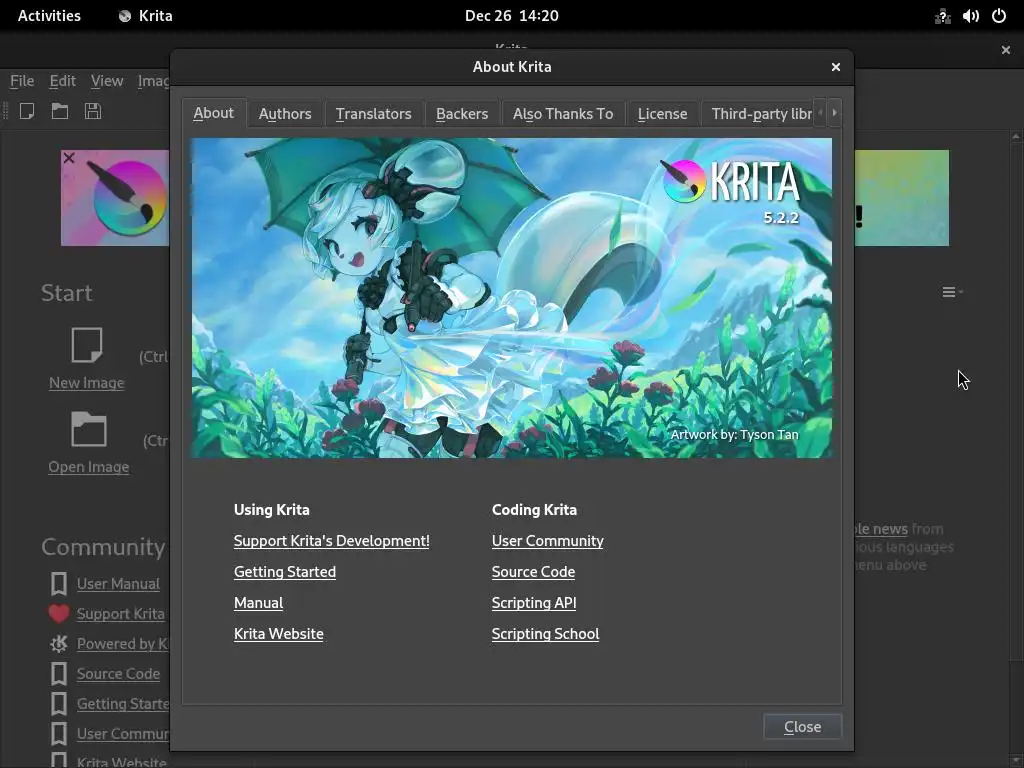Click the open file folder toolbar icon
This screenshot has width=1024, height=768.
point(60,111)
